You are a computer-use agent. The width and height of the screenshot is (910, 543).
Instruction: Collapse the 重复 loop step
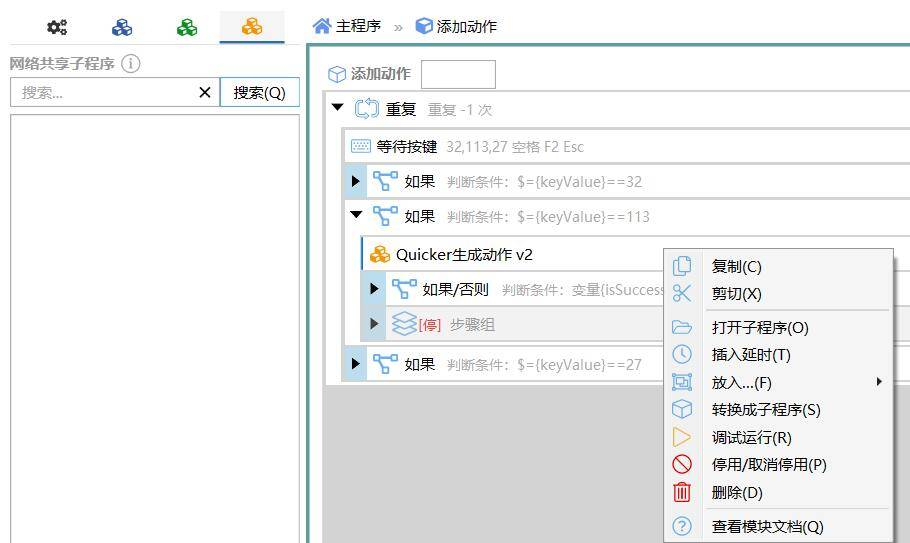pyautogui.click(x=337, y=107)
